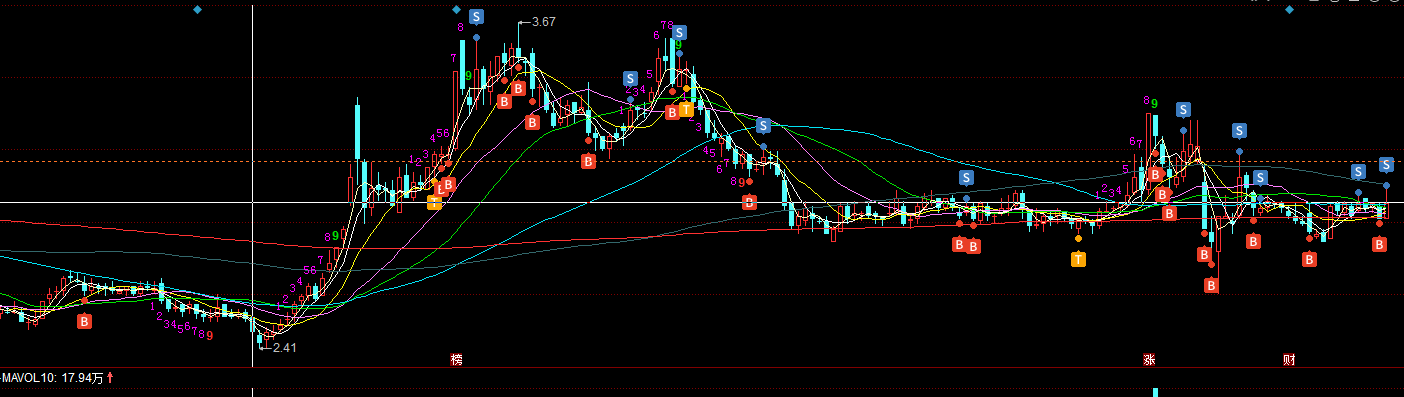Open the B marker at the trough between both peaks
Screen dimensions: 1404x397
click(x=588, y=160)
